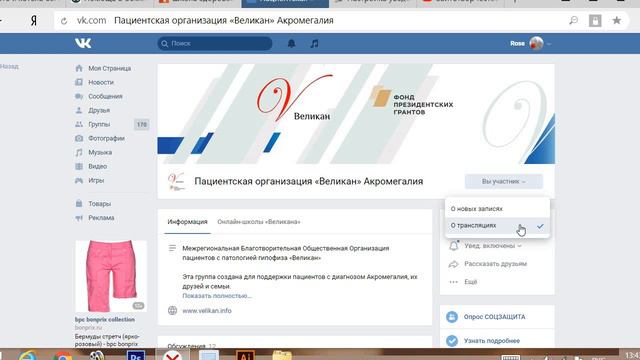
Task: Click the pink shorts ad thumbnail
Action: click(x=111, y=276)
